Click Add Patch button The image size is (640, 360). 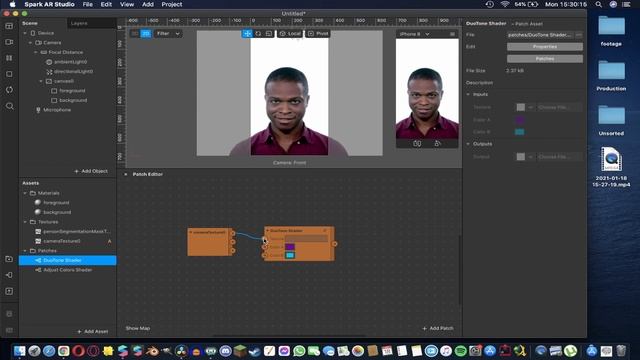[x=438, y=328]
